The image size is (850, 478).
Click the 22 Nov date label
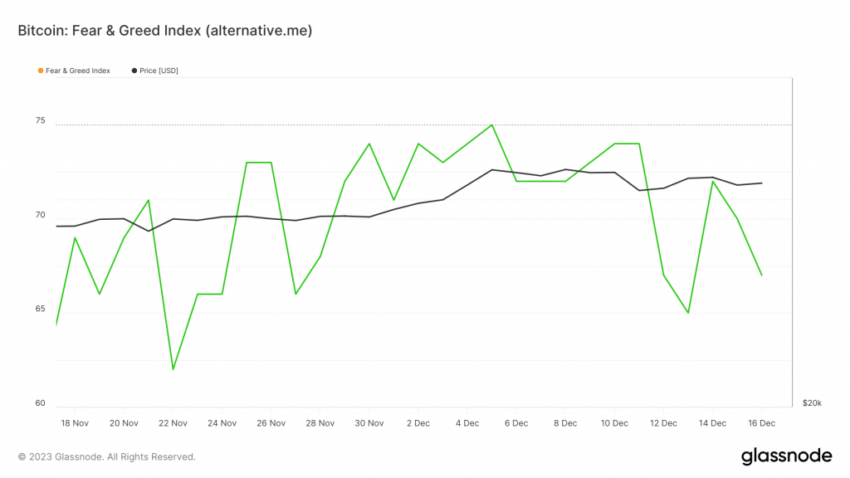click(173, 423)
